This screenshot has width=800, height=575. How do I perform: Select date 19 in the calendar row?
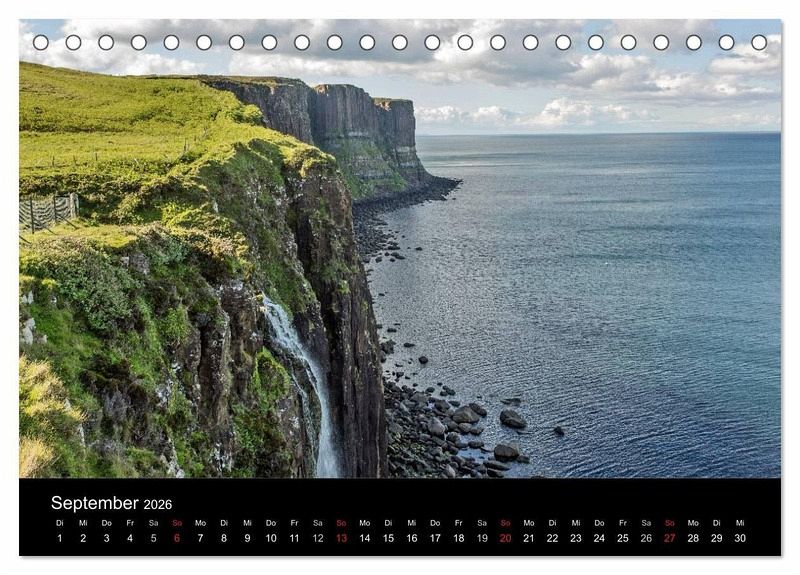point(482,538)
